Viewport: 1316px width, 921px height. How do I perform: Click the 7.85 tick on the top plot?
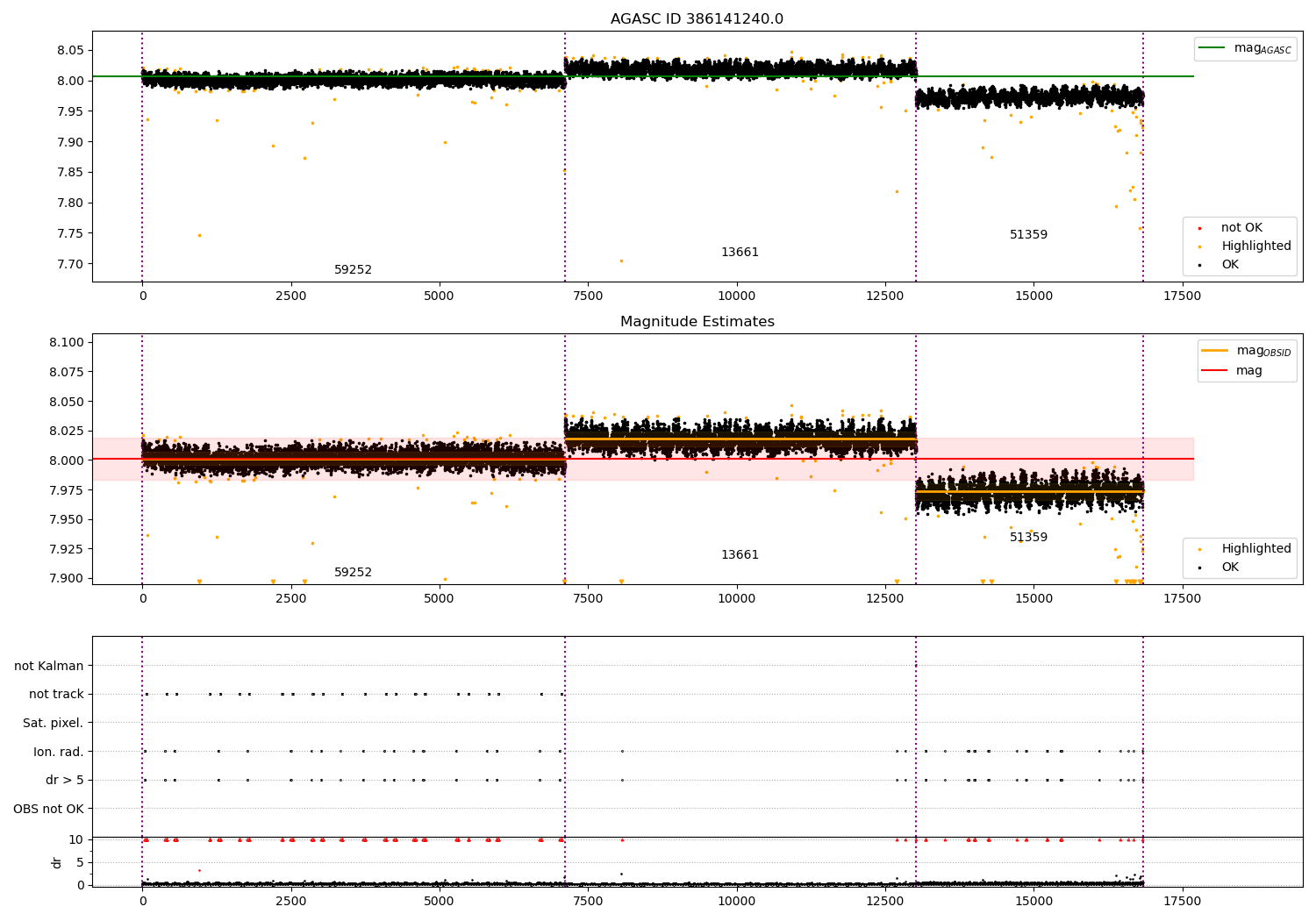click(69, 173)
